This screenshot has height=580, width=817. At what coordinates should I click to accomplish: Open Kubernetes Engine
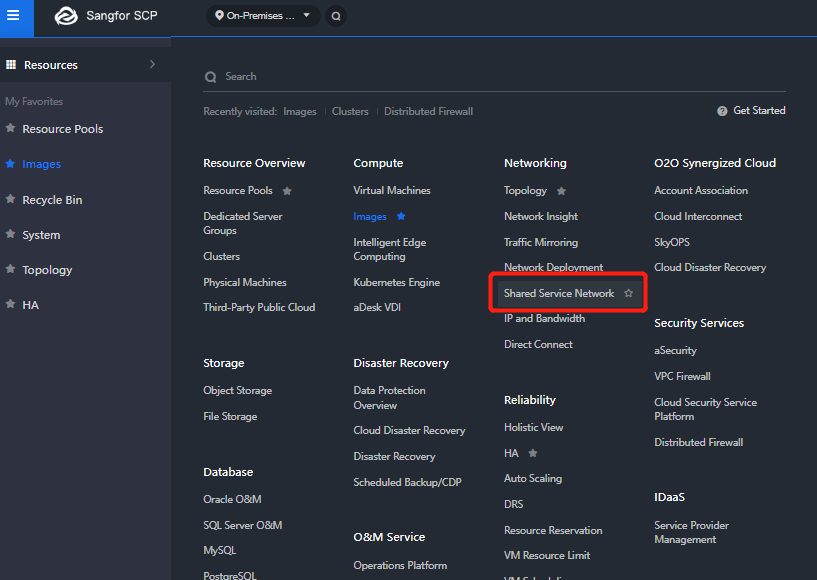click(x=397, y=282)
